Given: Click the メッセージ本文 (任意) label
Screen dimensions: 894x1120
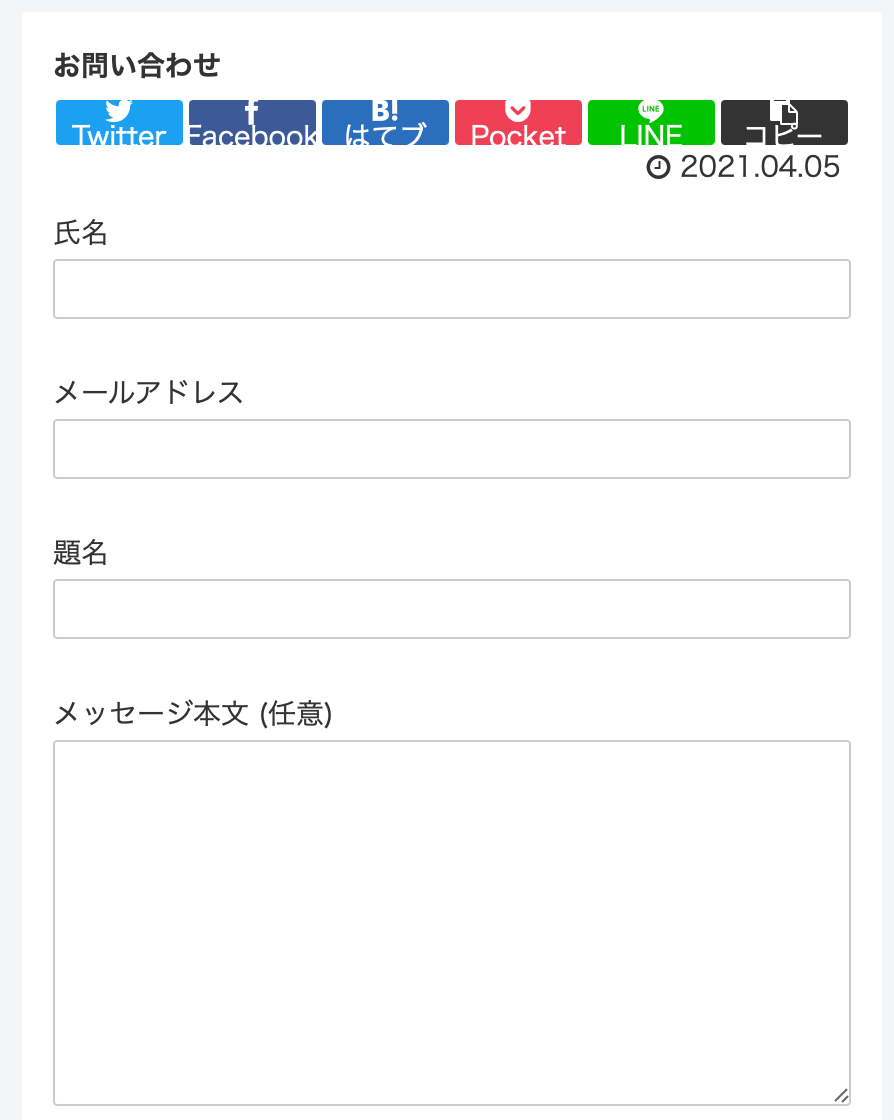Looking at the screenshot, I should [x=192, y=713].
